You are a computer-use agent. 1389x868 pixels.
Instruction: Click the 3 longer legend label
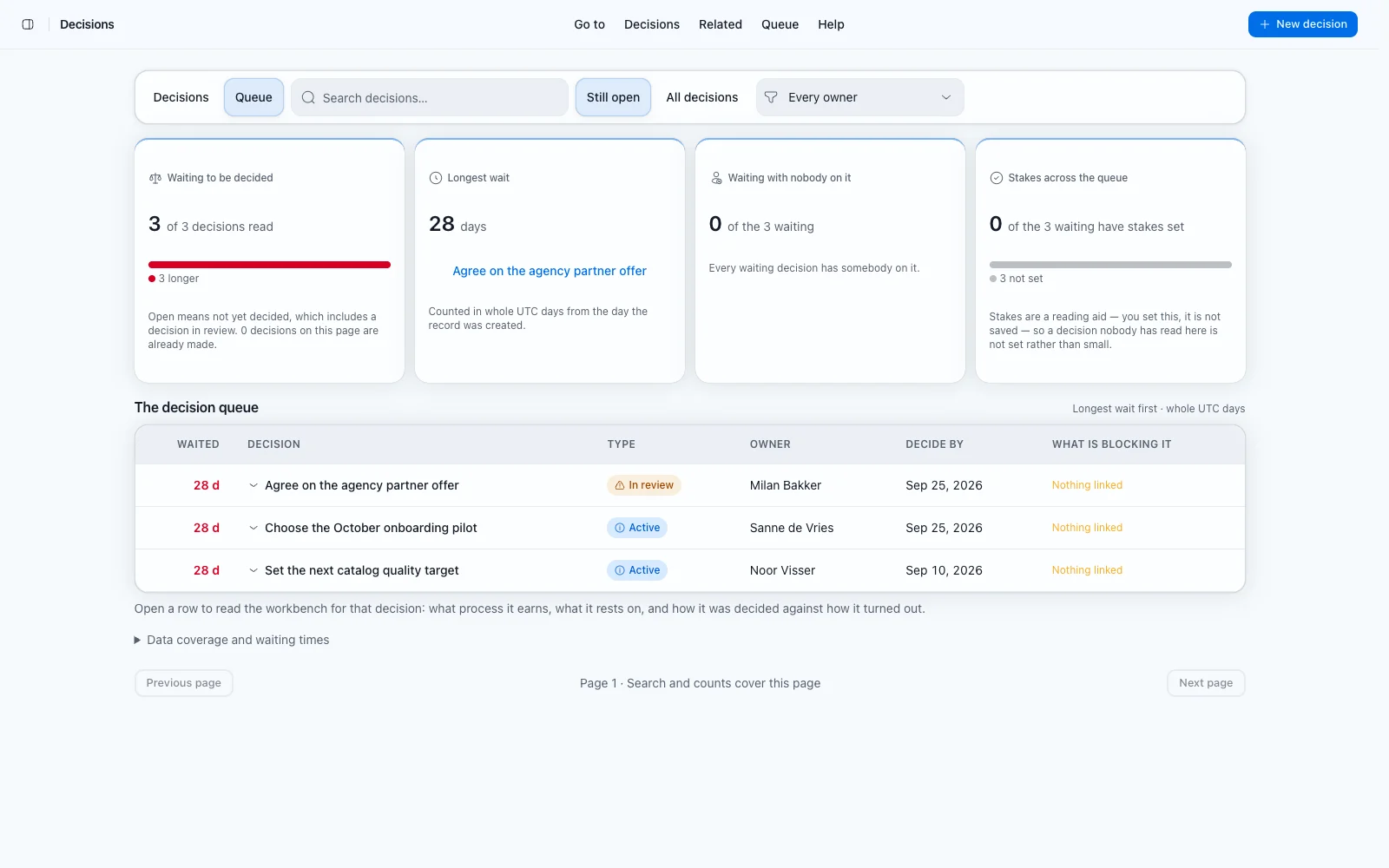point(174,279)
